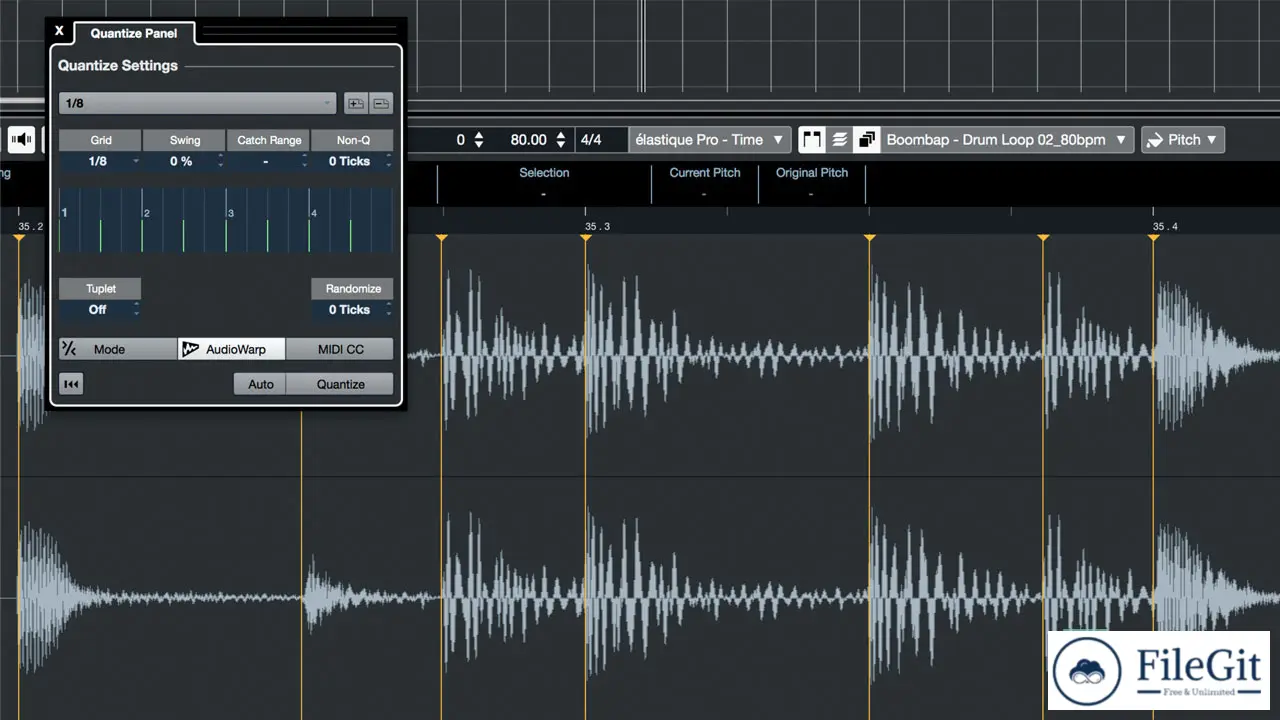Adjust the Swing percentage stepper arrows
1280x720 pixels.
219,161
